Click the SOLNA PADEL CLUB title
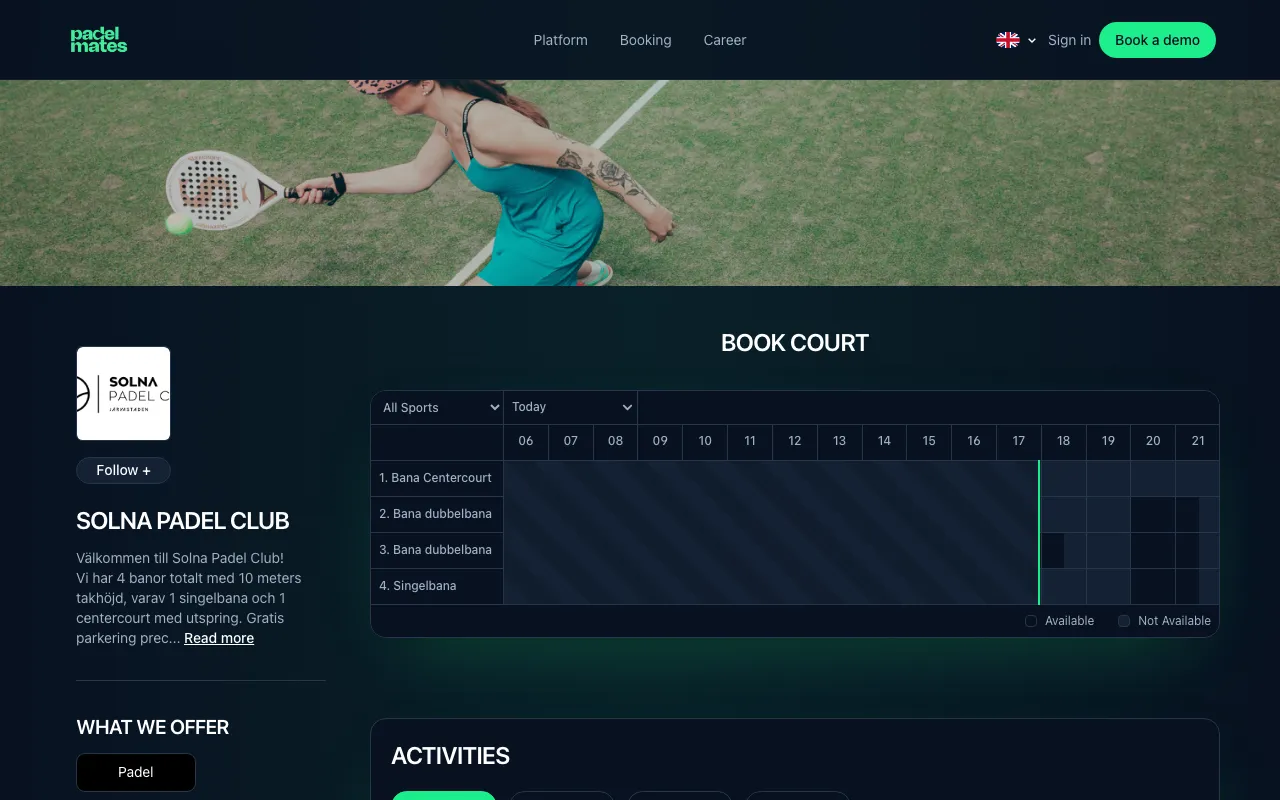Image resolution: width=1280 pixels, height=800 pixels. coord(183,521)
